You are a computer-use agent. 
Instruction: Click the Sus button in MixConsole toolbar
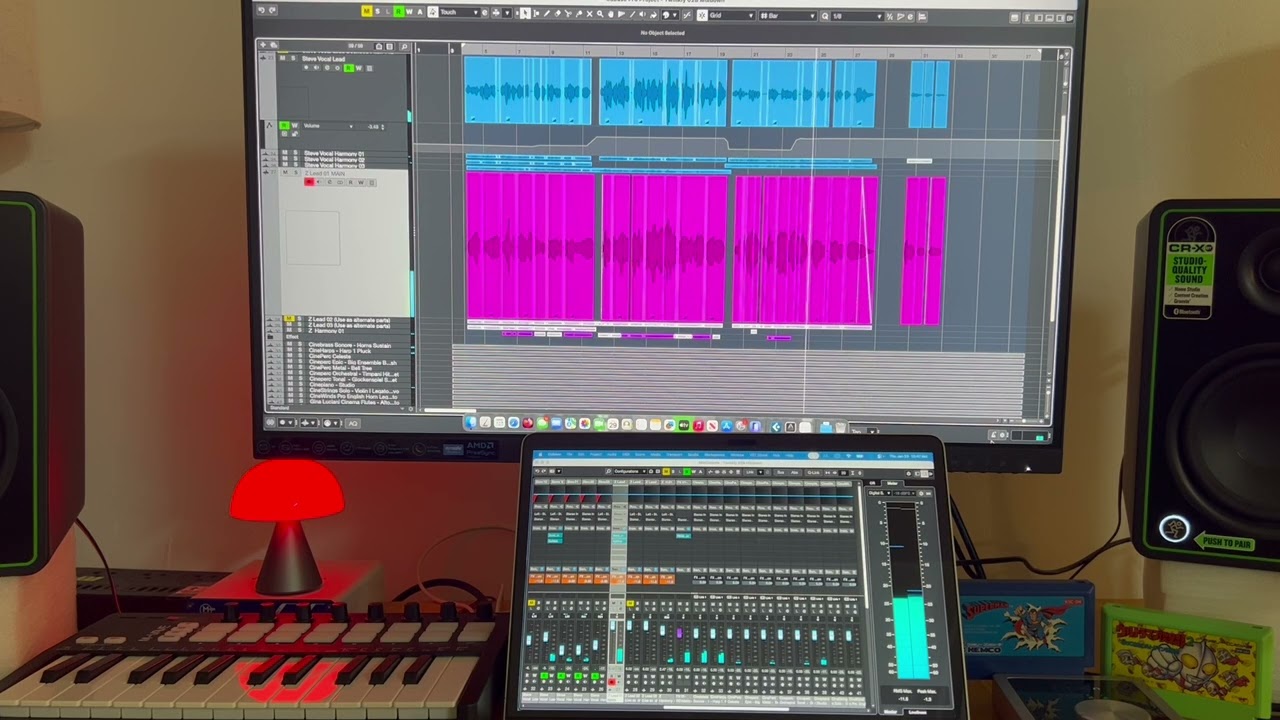click(780, 472)
